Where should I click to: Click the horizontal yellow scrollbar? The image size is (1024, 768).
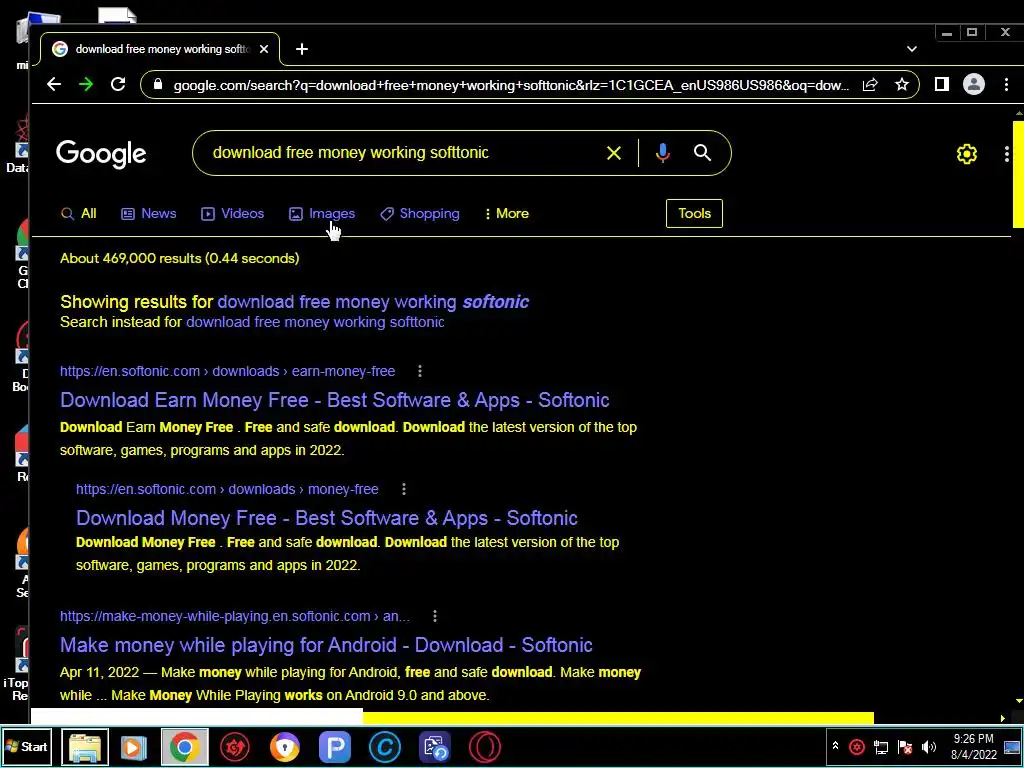618,718
